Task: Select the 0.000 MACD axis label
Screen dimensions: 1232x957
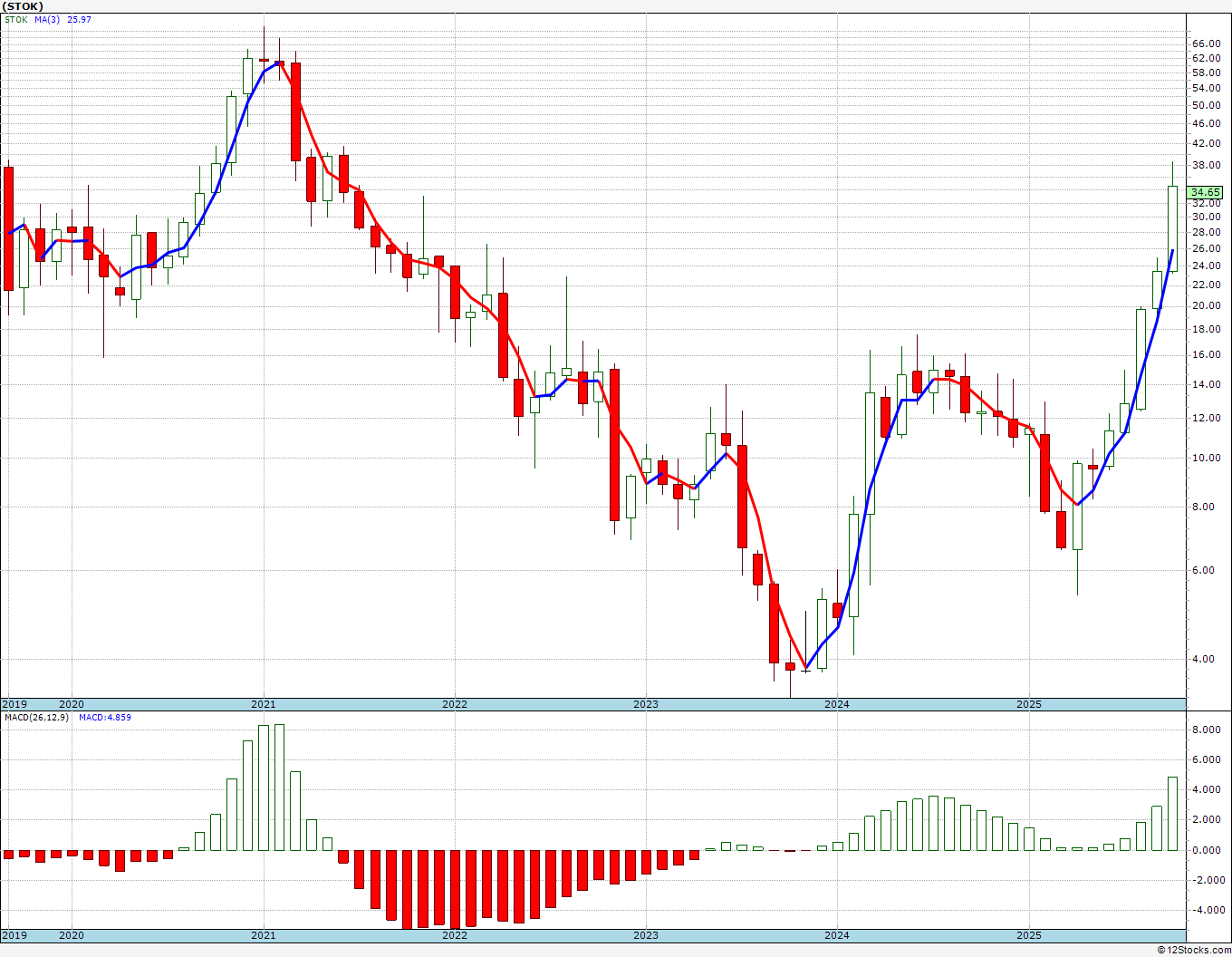Action: (1206, 850)
